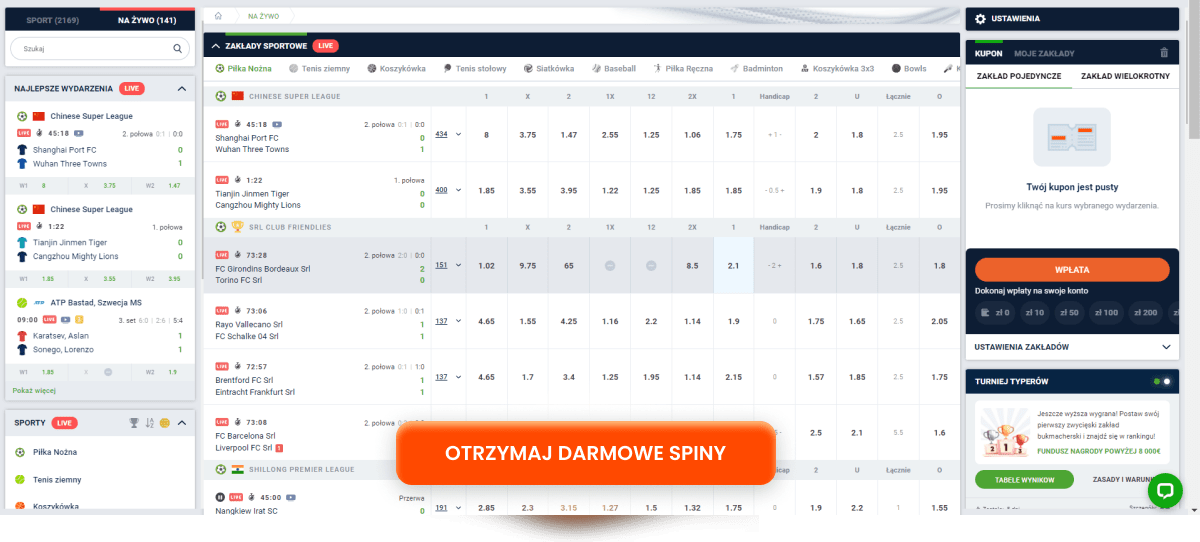Screen dimensions: 1200x542
Task: Open the Ustawienia gear icon
Action: click(980, 18)
